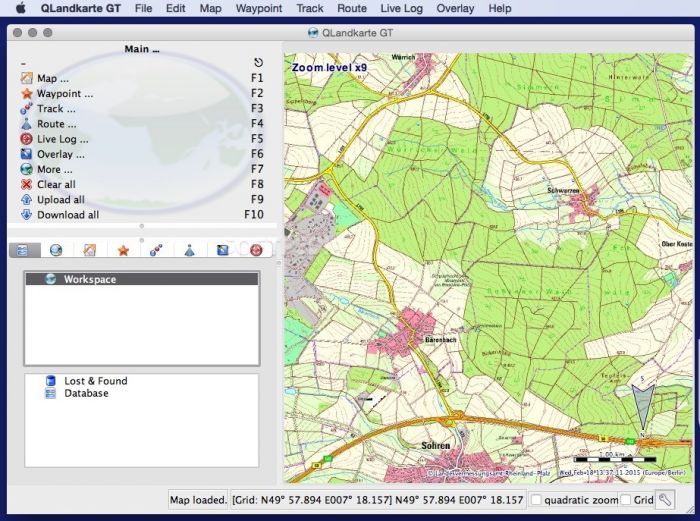Click the Bärenbach village label on map
700x521 pixels.
[441, 340]
